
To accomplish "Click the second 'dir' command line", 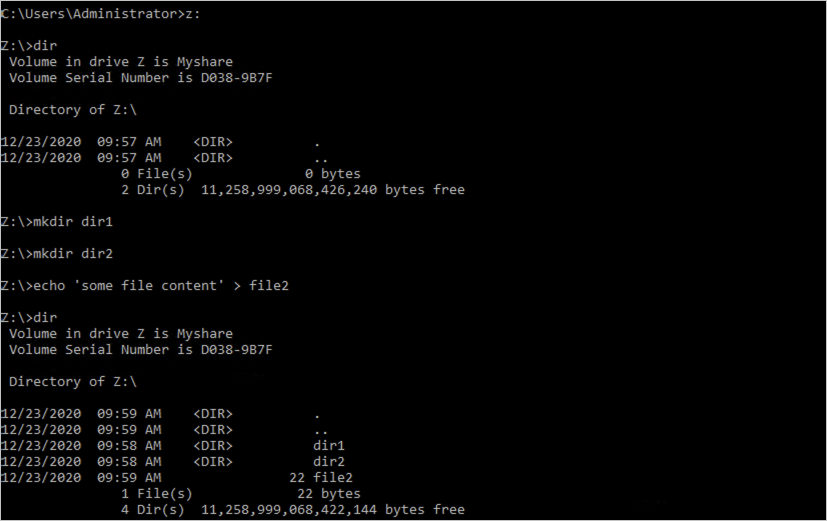I will pyautogui.click(x=28, y=317).
